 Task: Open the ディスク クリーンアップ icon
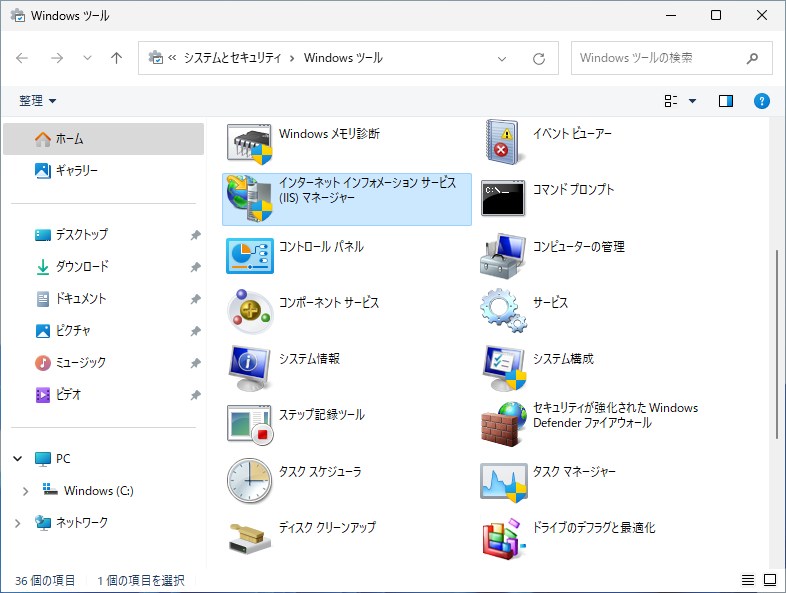pos(249,538)
